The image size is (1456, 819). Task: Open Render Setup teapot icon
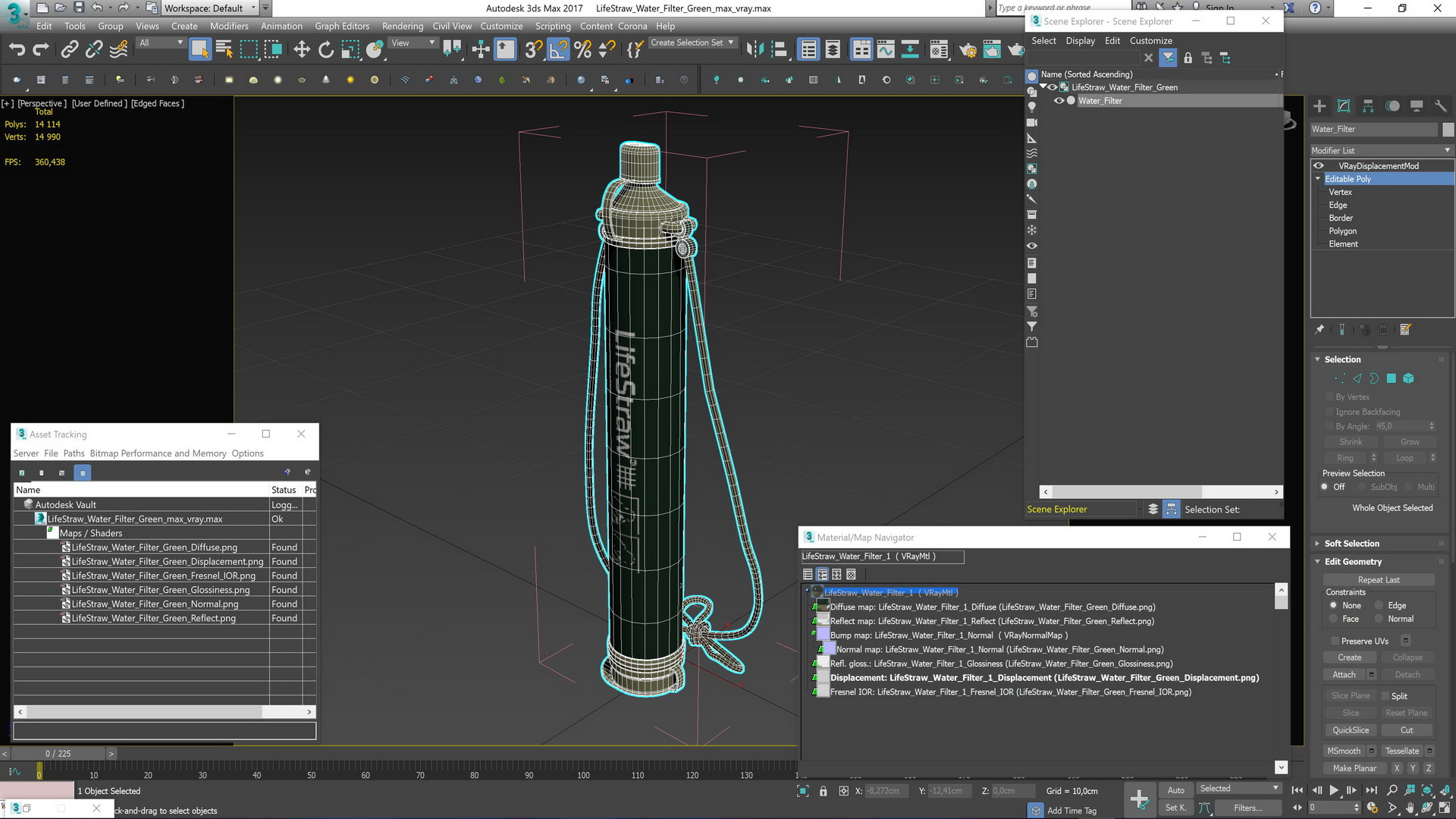[x=968, y=50]
